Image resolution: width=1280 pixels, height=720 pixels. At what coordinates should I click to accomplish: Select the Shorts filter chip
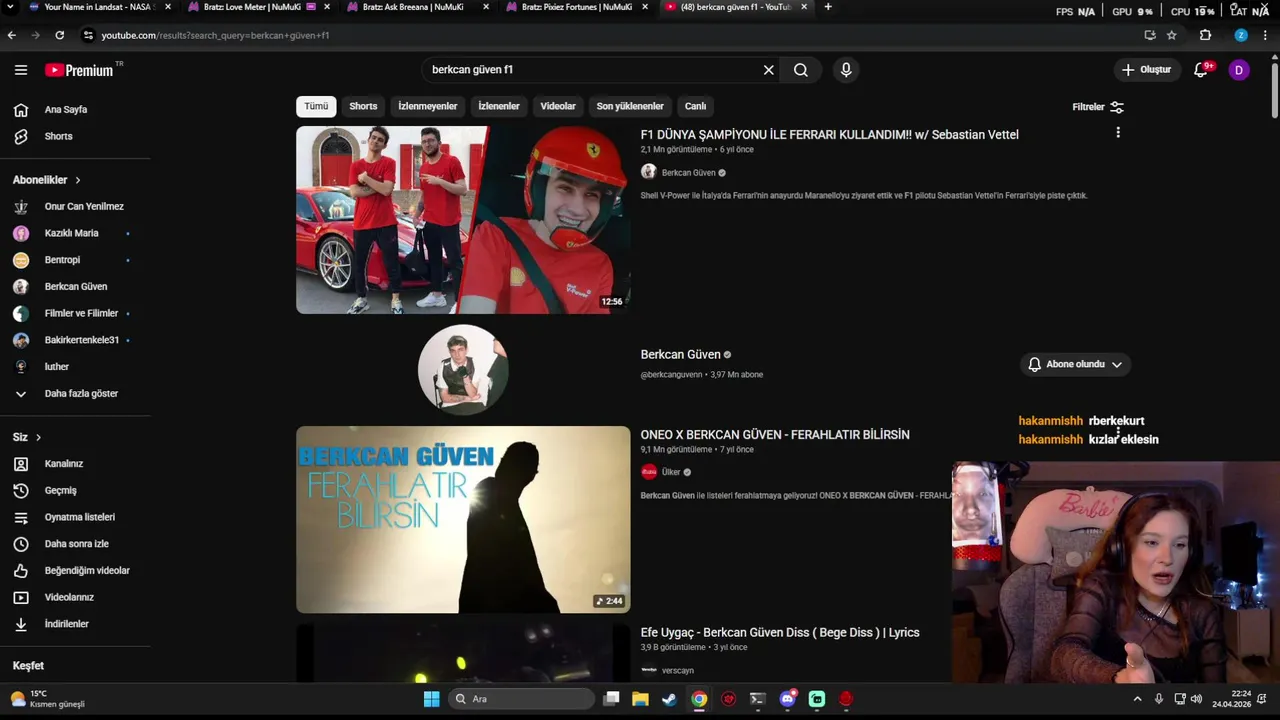363,106
